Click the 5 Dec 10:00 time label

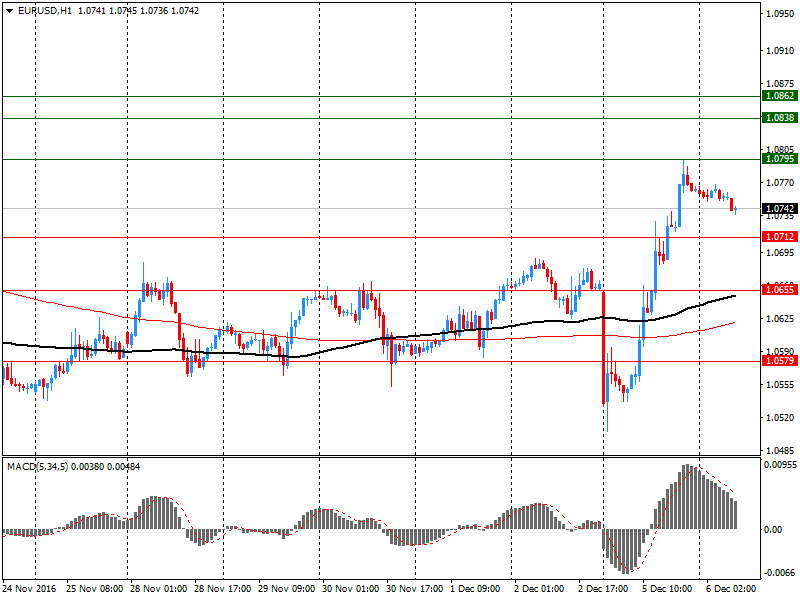coord(667,589)
